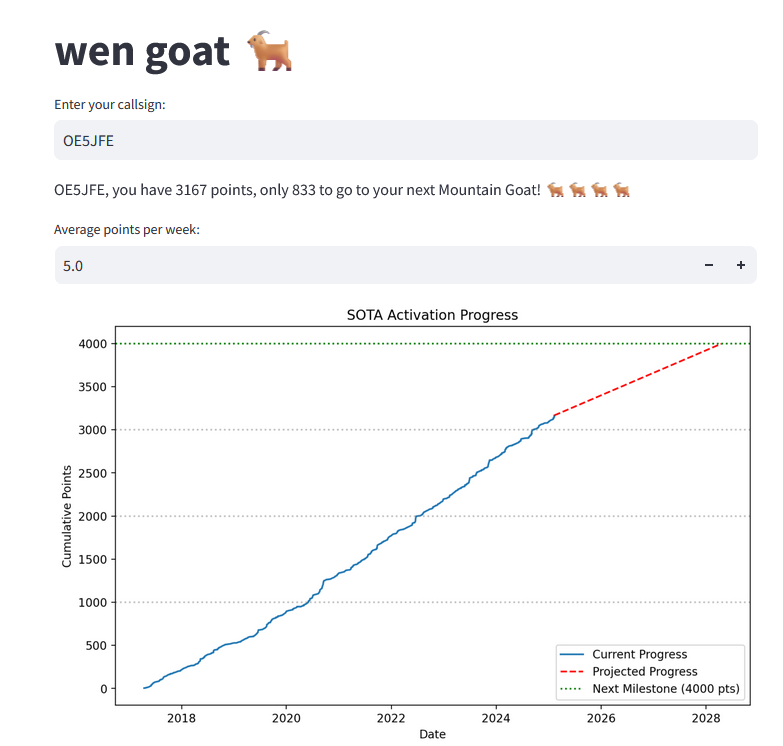
Task: Click the "Average points per week:" label
Action: tap(127, 230)
